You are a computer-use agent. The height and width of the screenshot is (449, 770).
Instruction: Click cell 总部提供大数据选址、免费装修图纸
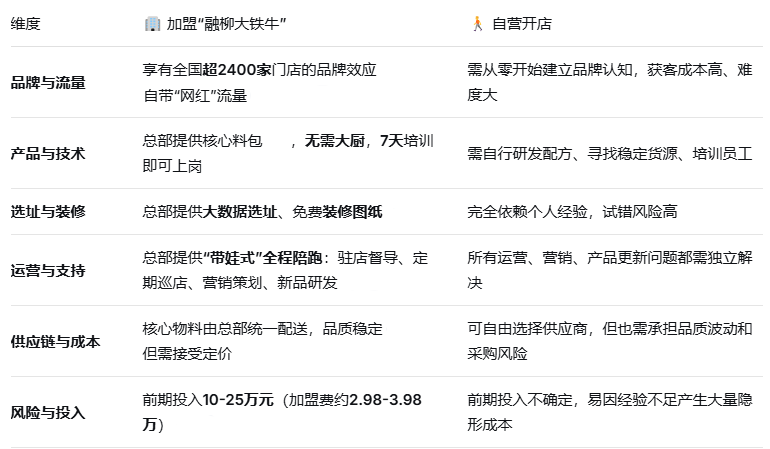point(263,212)
